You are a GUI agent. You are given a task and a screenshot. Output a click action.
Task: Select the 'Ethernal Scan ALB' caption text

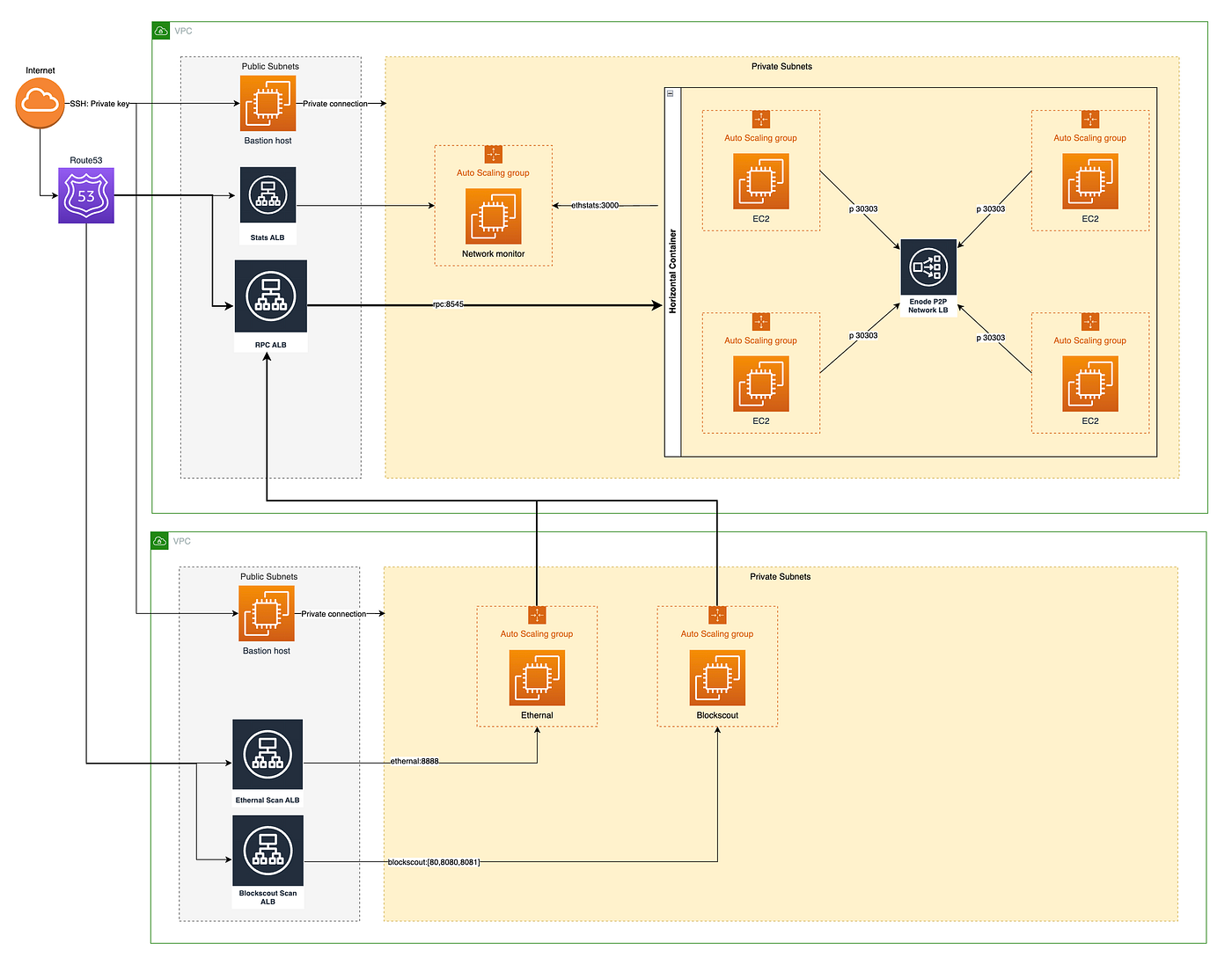pyautogui.click(x=268, y=801)
